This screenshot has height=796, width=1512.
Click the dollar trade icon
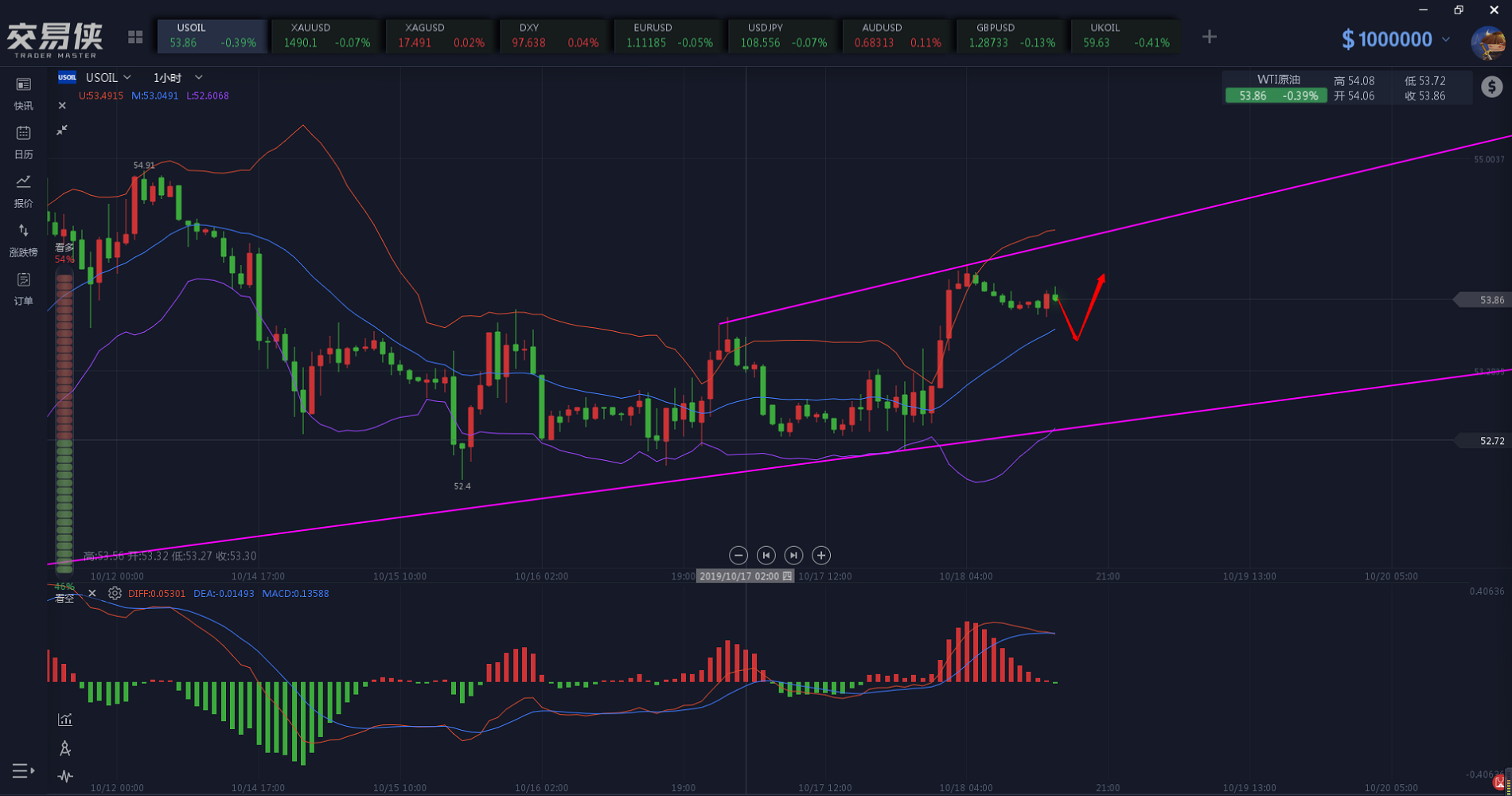(1492, 87)
